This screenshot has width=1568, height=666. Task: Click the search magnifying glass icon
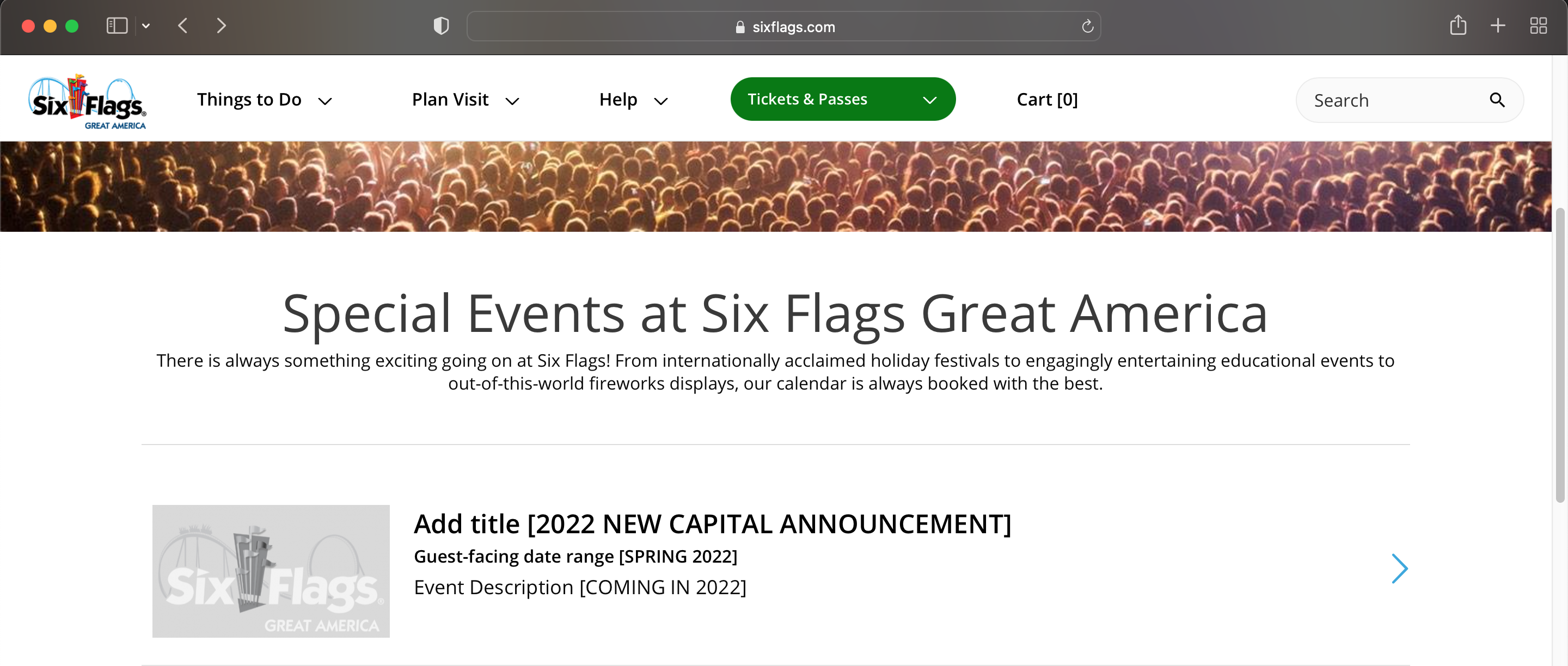click(x=1497, y=100)
